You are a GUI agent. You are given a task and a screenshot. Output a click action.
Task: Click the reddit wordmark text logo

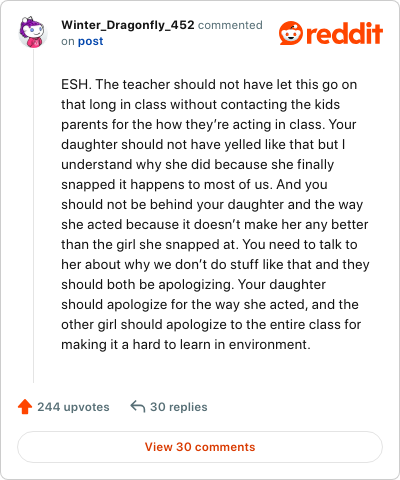(x=344, y=34)
